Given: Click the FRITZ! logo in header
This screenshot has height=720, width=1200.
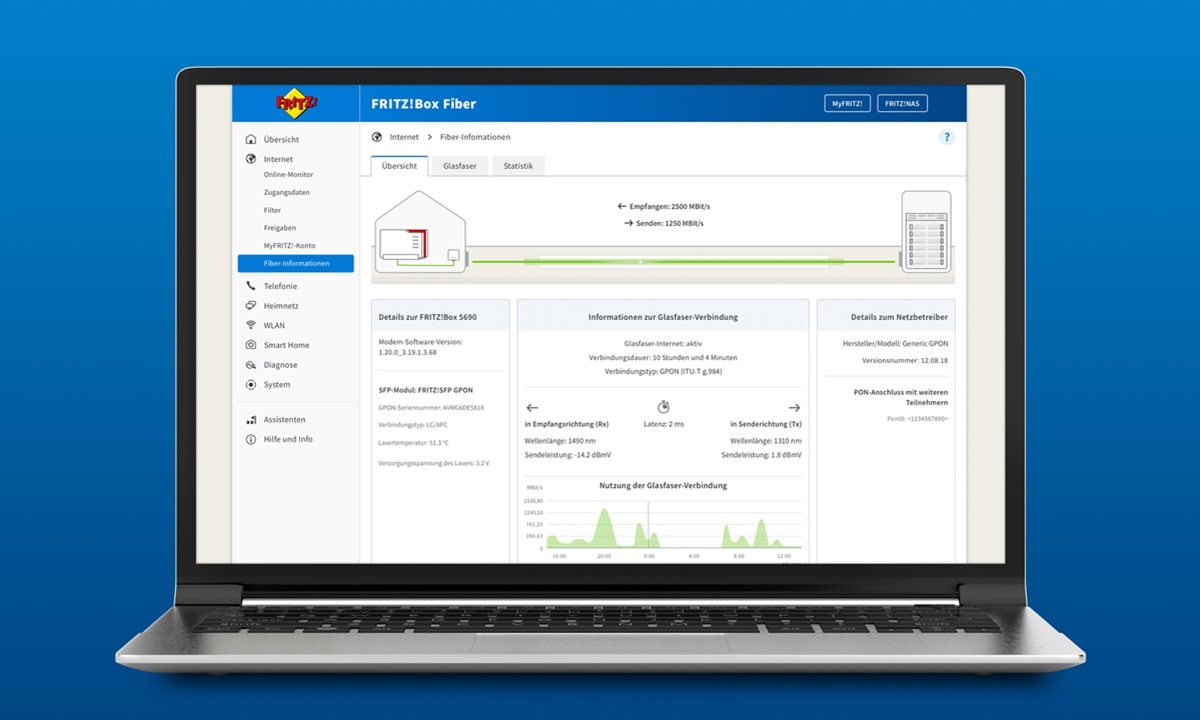Looking at the screenshot, I should point(295,103).
